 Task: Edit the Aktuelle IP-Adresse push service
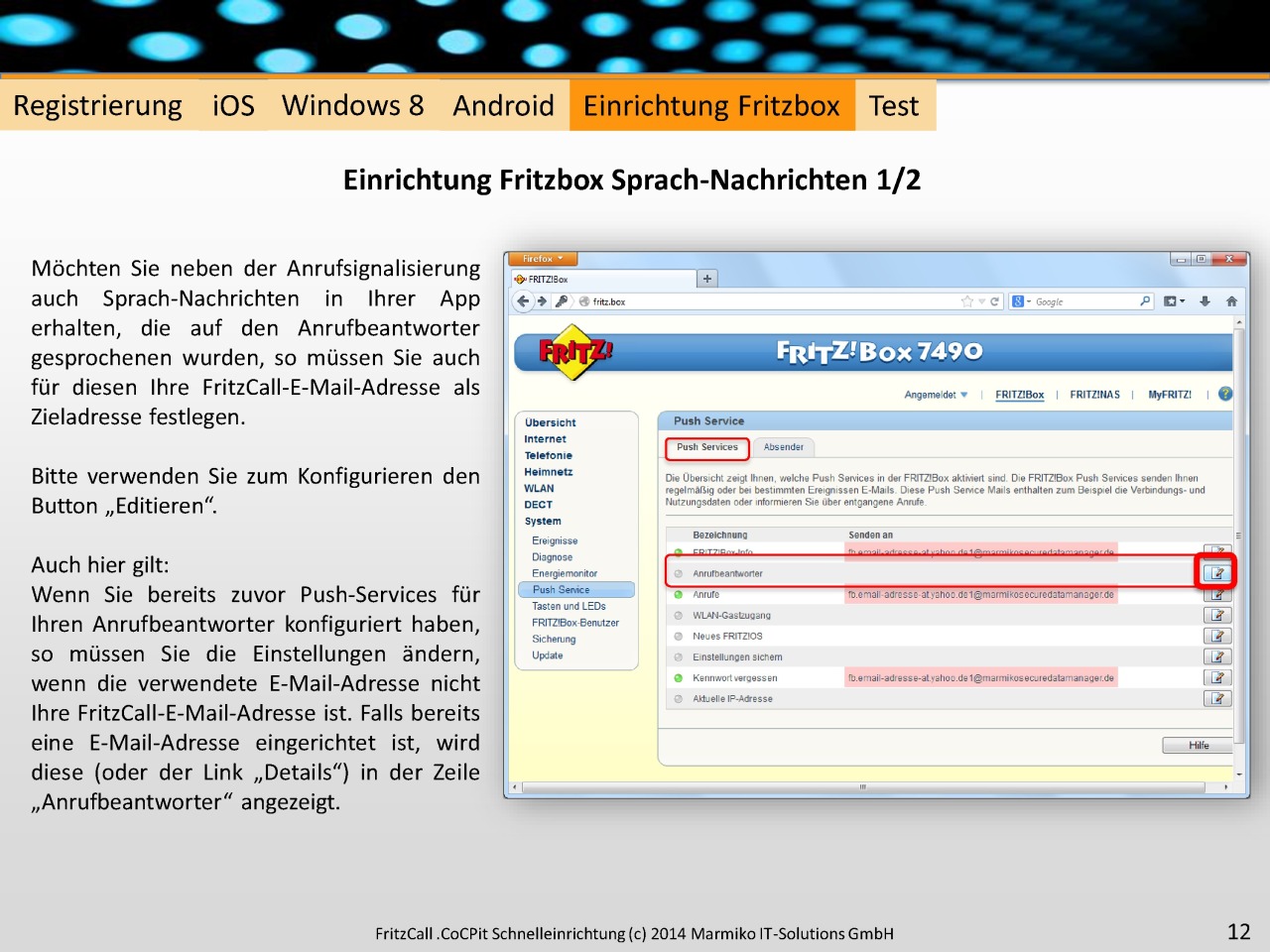click(x=1216, y=699)
